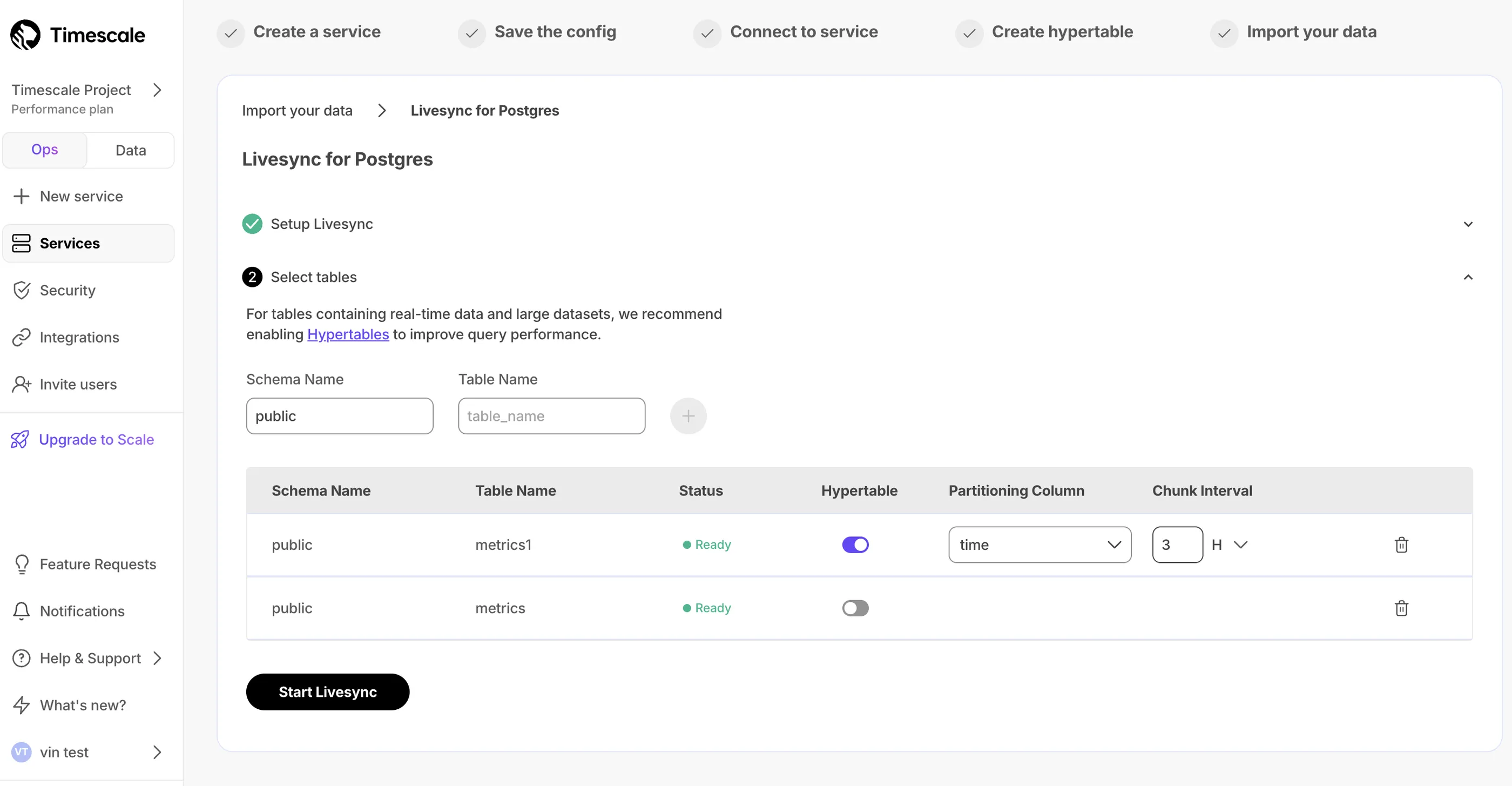This screenshot has height=786, width=1512.
Task: Click the Upgrade to Scale rocket icon
Action: pos(19,439)
